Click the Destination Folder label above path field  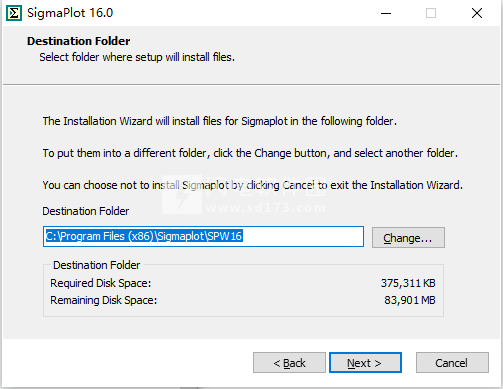pos(86,211)
